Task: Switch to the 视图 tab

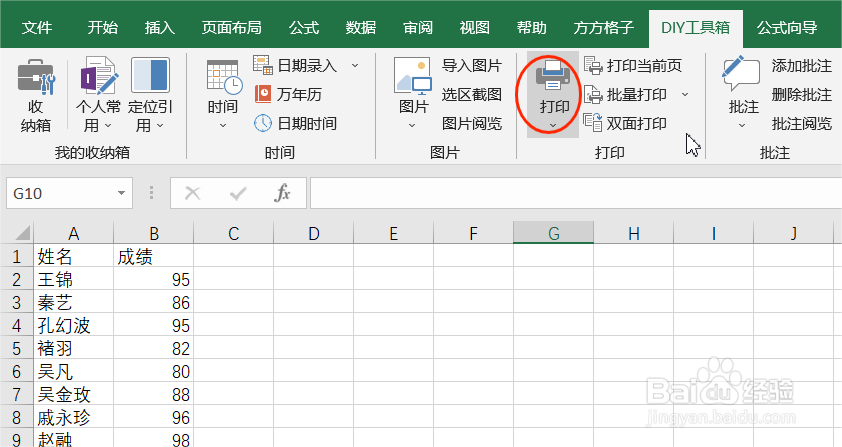Action: [x=475, y=27]
